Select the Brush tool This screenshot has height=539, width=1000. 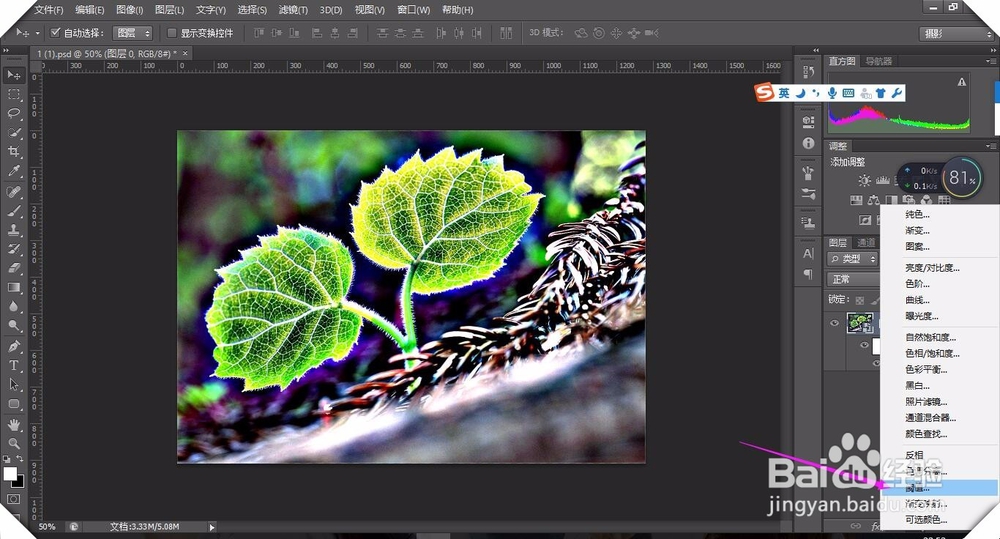click(13, 210)
